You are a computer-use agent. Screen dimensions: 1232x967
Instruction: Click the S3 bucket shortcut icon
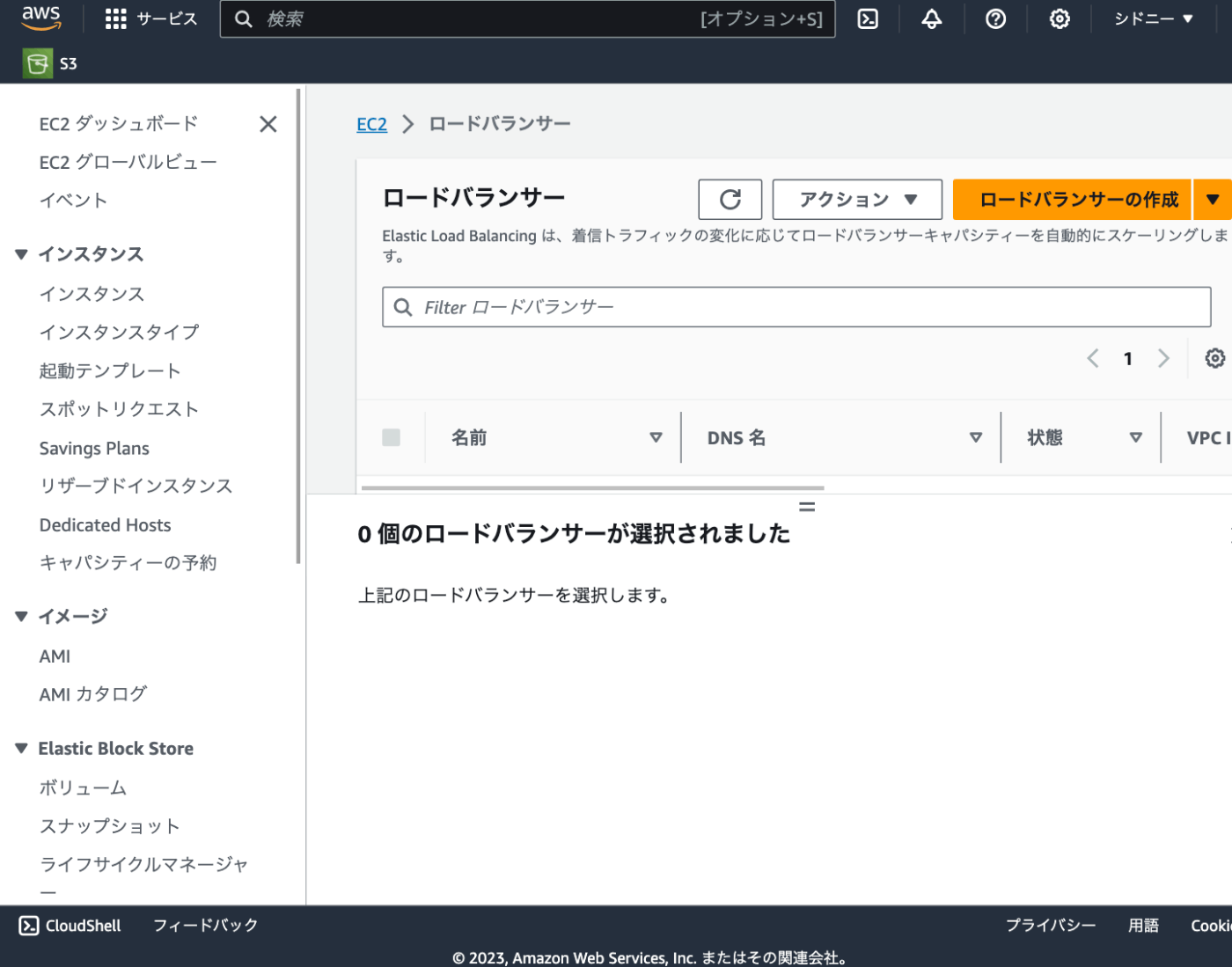pos(37,63)
